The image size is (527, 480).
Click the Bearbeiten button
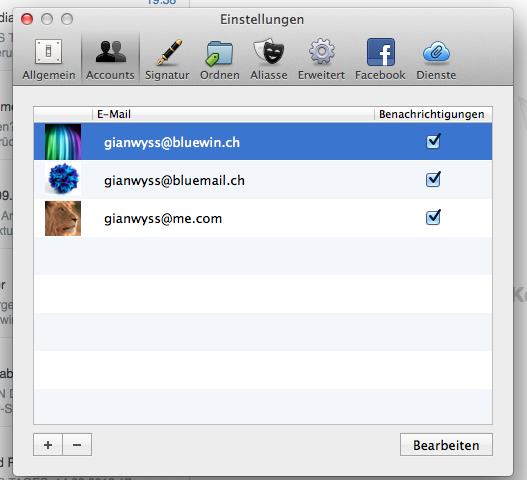(446, 445)
